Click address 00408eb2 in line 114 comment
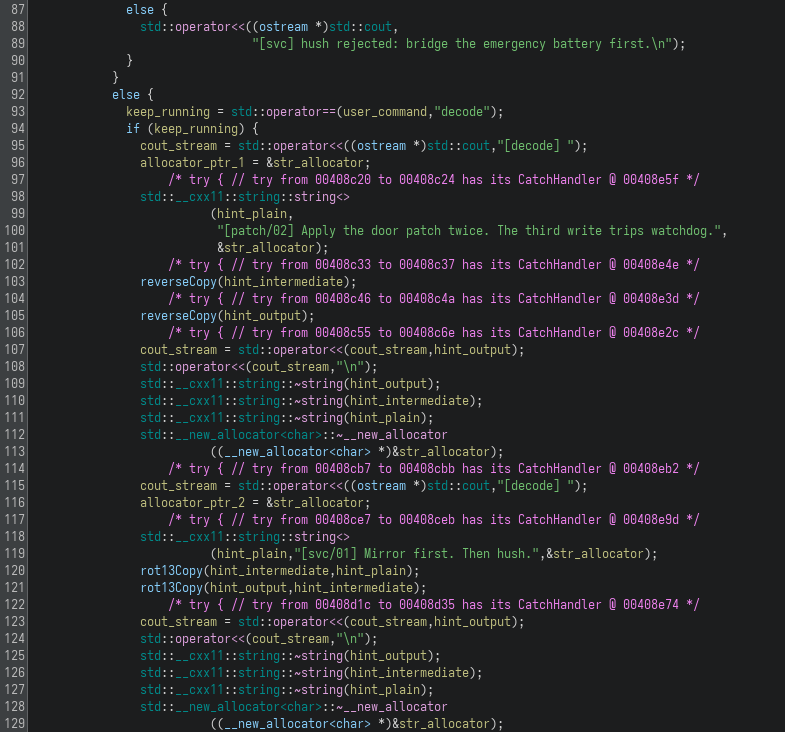This screenshot has height=732, width=785. (651, 468)
